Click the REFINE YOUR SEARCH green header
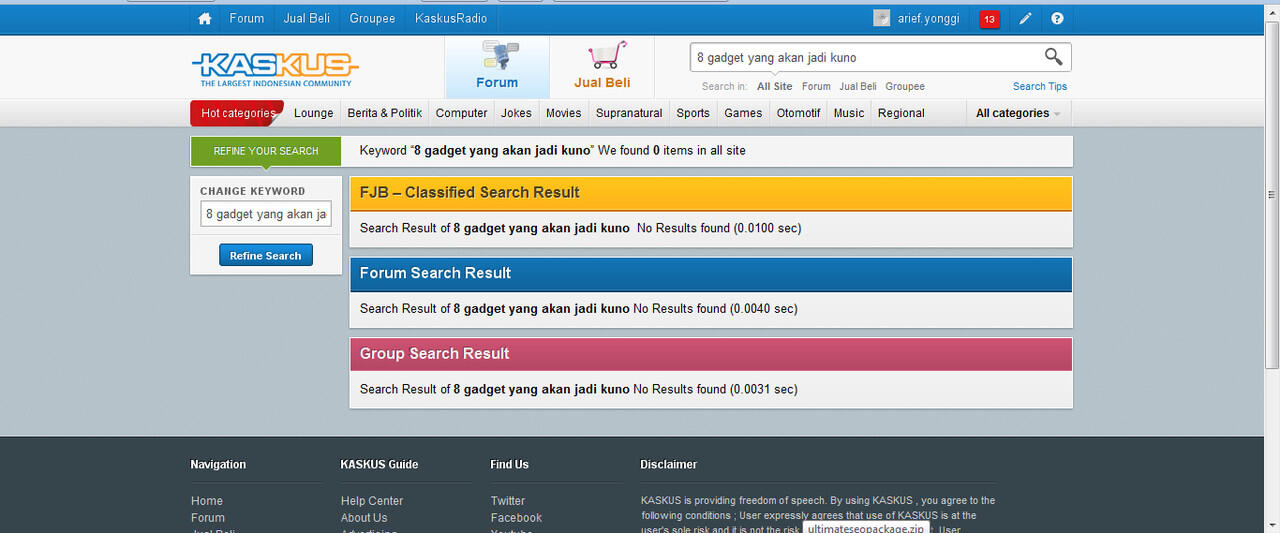The height and width of the screenshot is (533, 1280). [266, 151]
